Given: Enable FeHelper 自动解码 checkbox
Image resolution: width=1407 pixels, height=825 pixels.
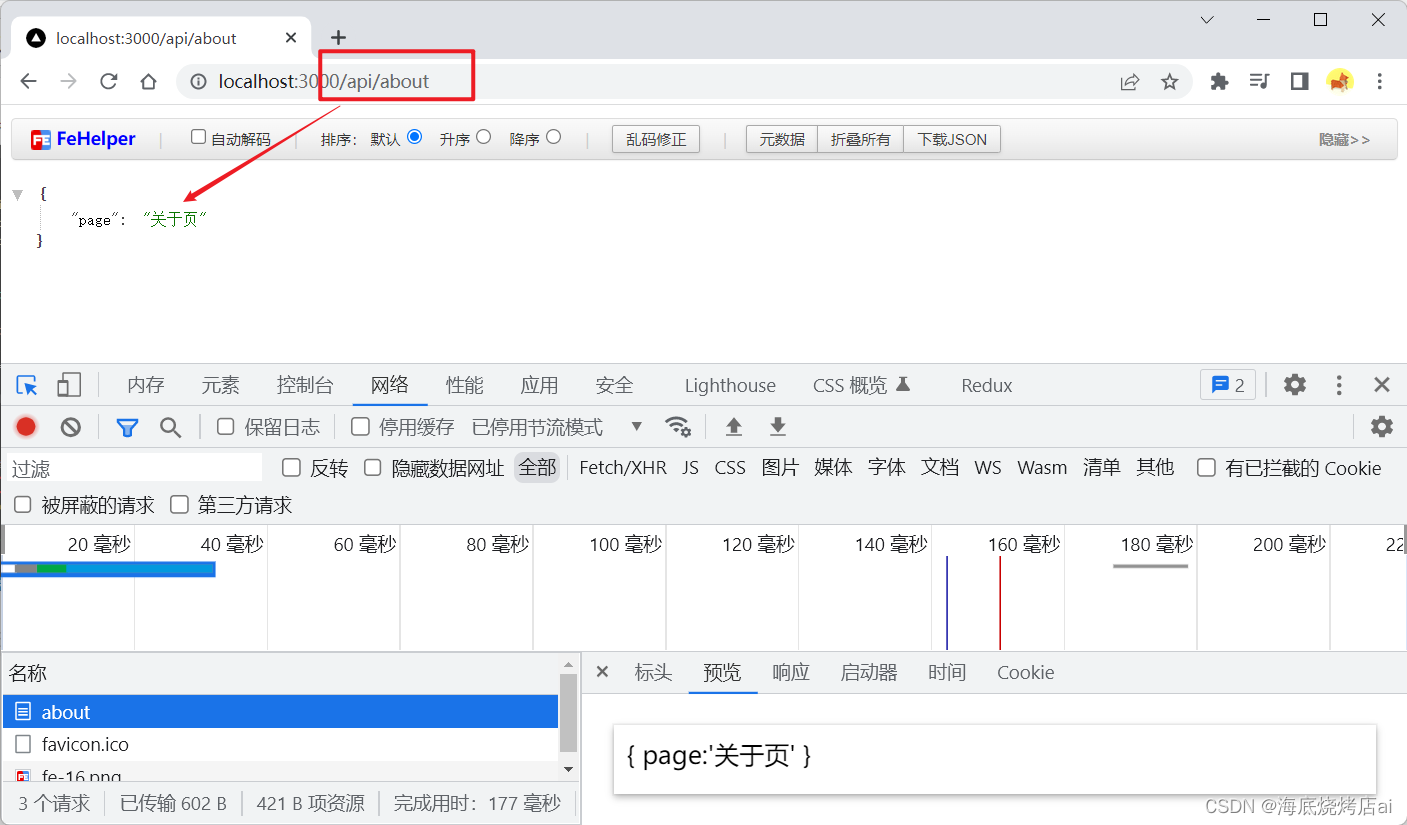Looking at the screenshot, I should pos(198,137).
